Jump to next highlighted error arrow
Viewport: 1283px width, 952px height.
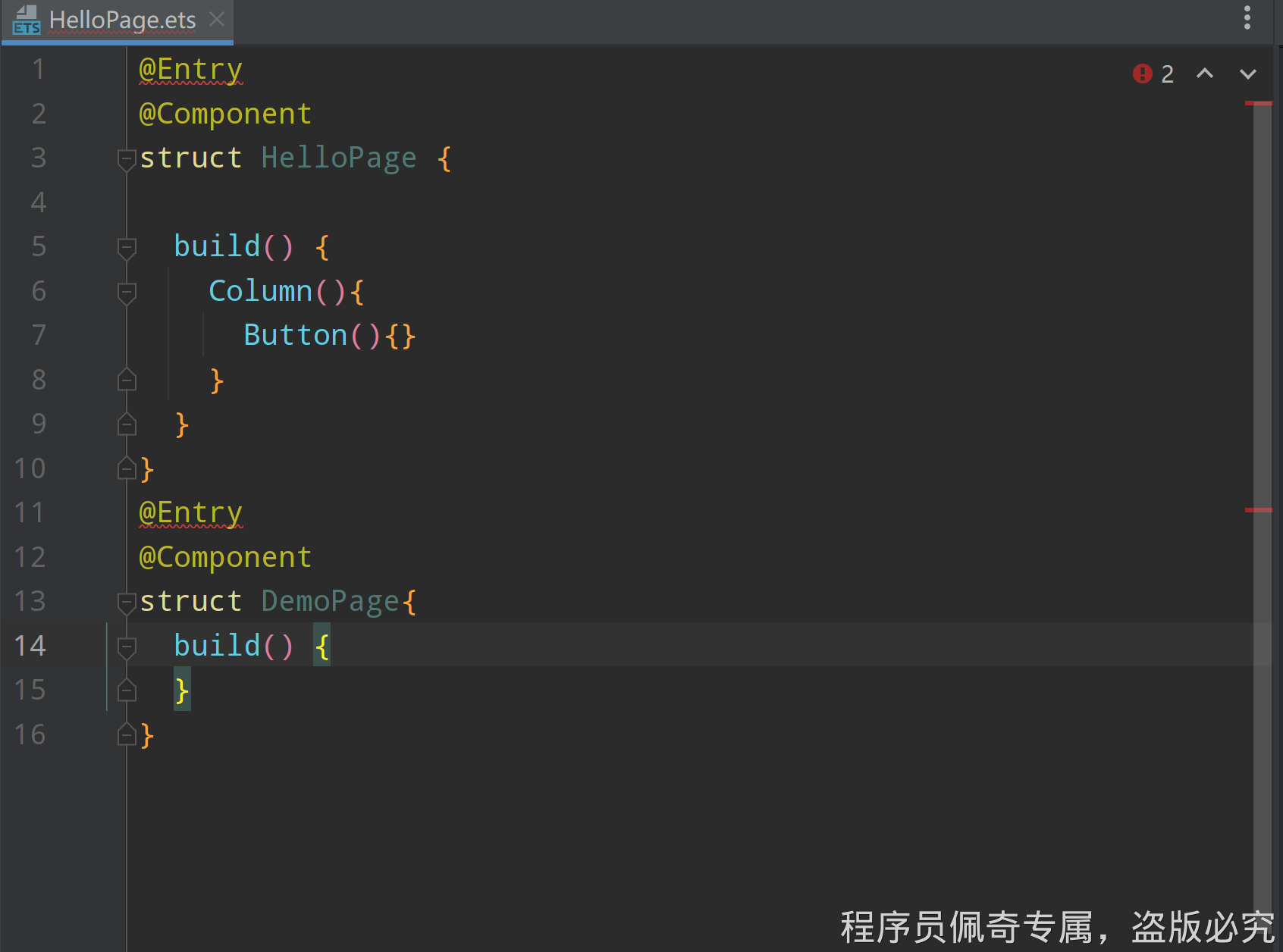click(1247, 74)
